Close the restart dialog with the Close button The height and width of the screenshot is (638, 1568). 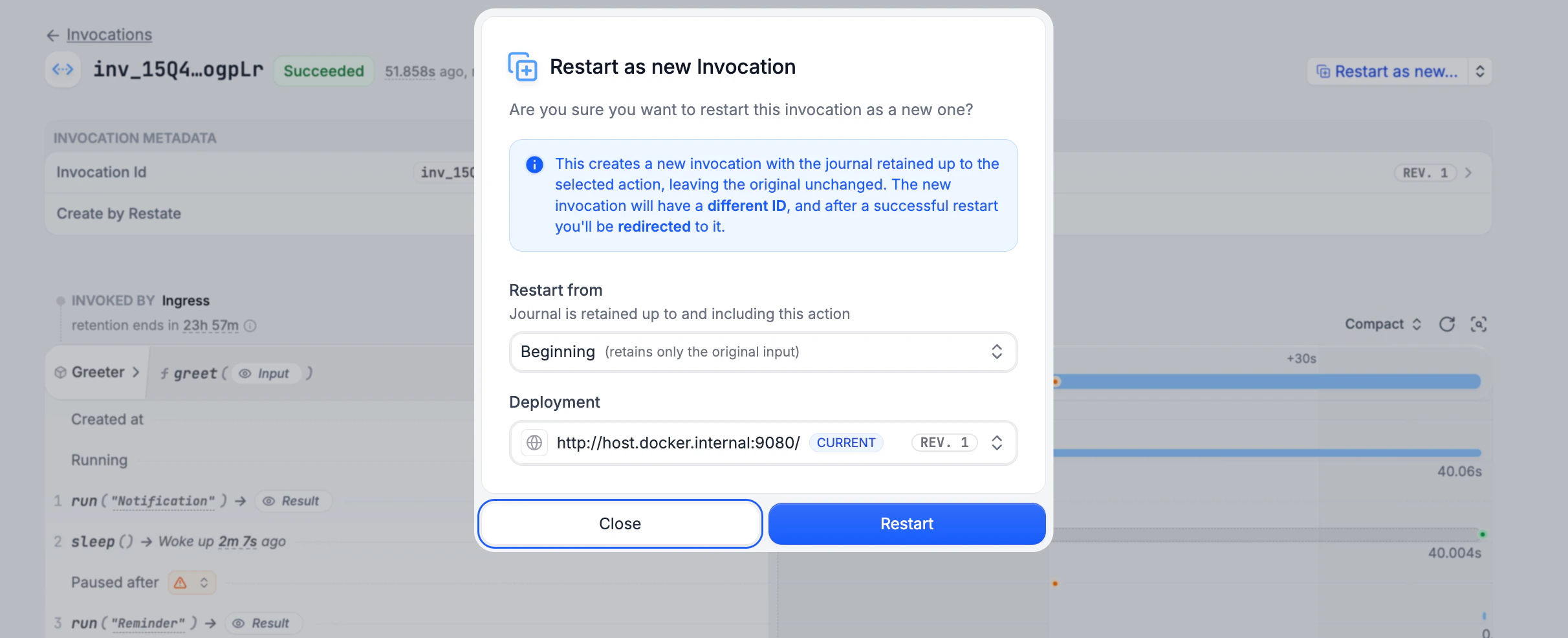(619, 523)
